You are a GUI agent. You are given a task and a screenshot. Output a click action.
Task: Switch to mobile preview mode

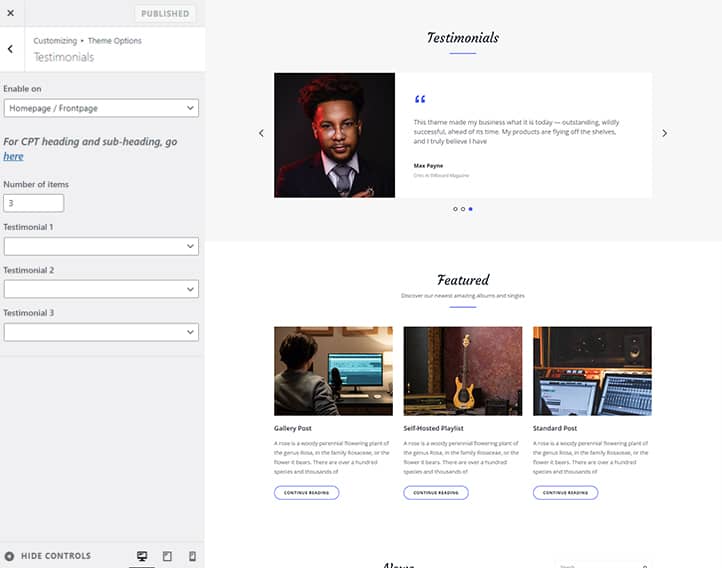(192, 556)
